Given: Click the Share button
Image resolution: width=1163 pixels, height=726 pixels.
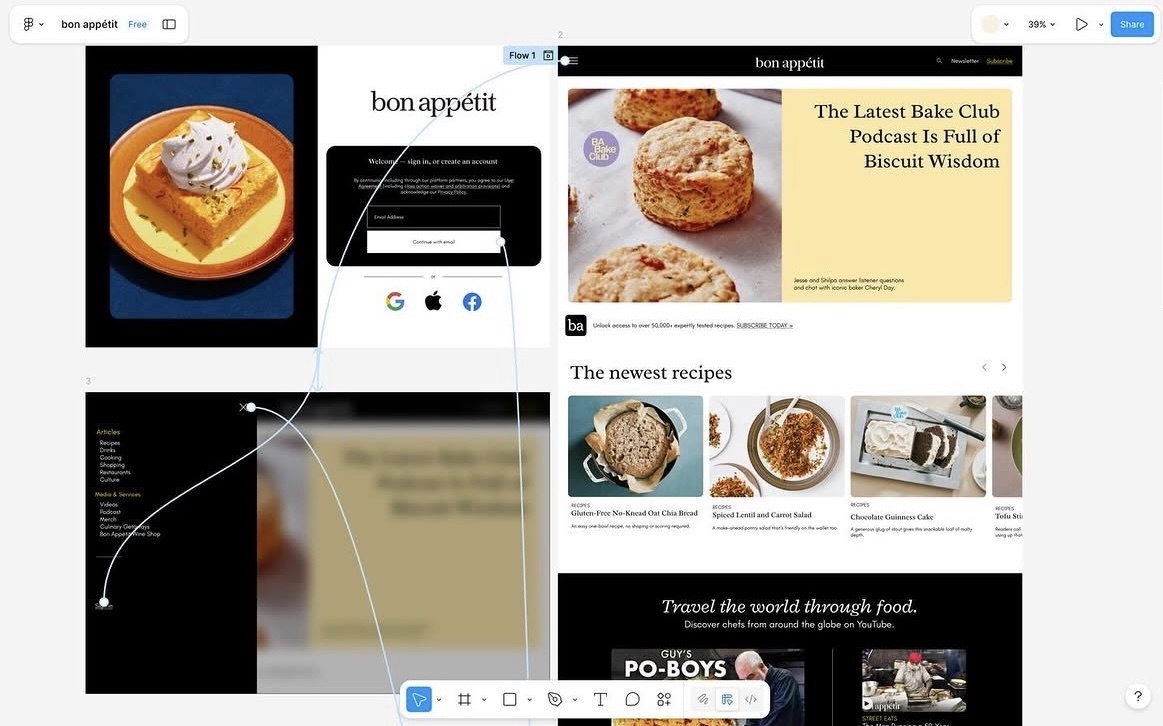Looking at the screenshot, I should click(1132, 24).
